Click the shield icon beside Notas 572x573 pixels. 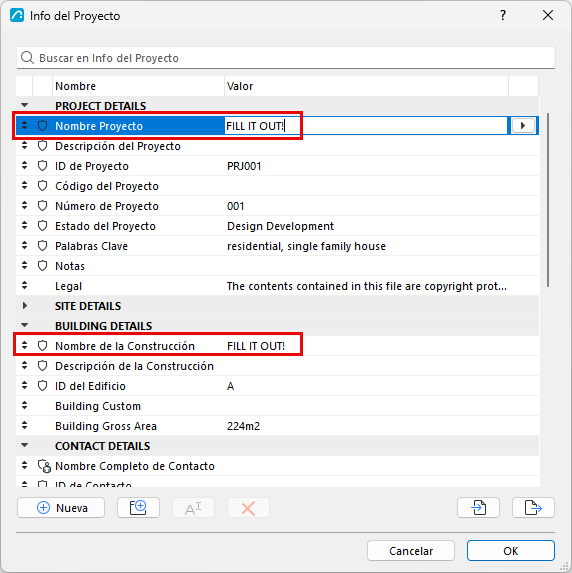click(x=43, y=266)
